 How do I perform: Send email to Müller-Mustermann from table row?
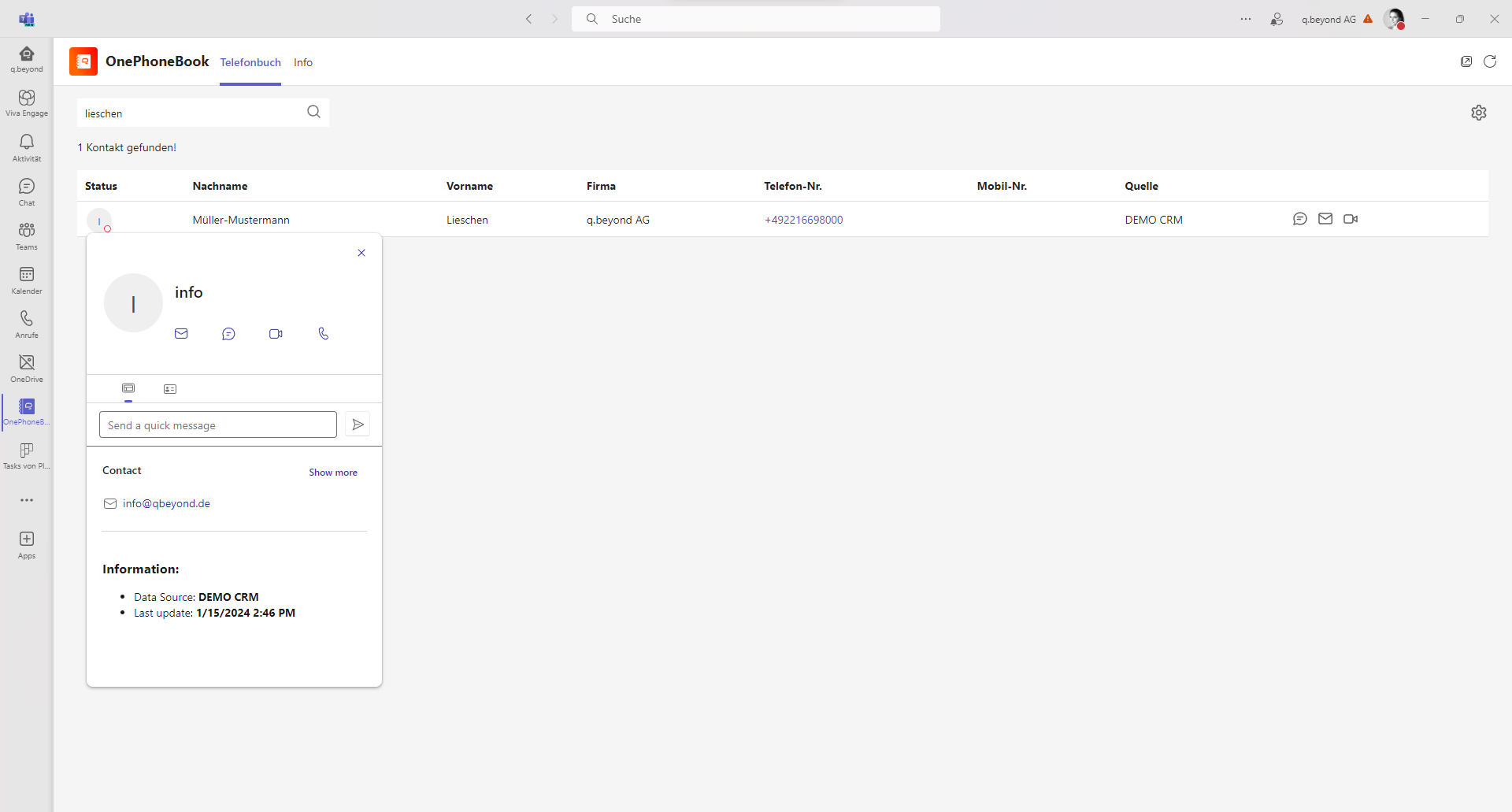click(x=1325, y=219)
